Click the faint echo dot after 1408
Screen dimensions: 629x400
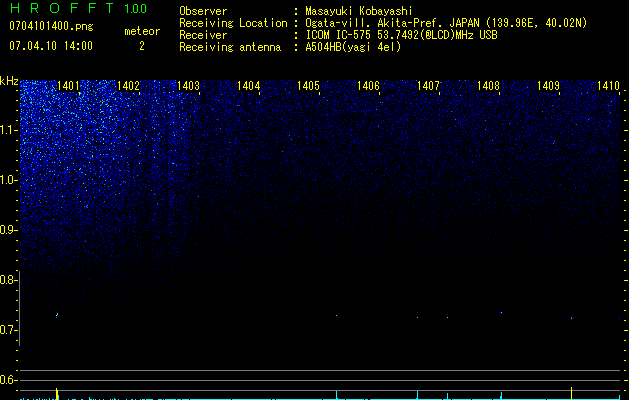501,312
